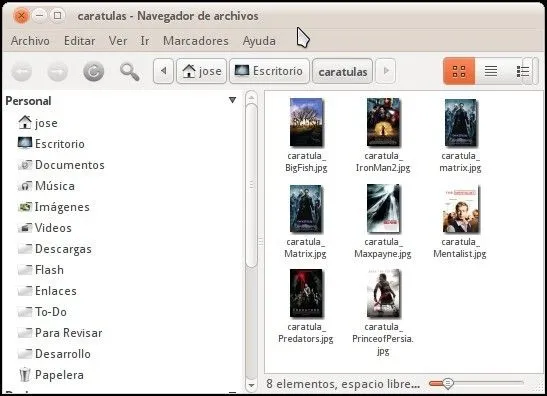Open Música folder in the sidebar

tap(46, 186)
